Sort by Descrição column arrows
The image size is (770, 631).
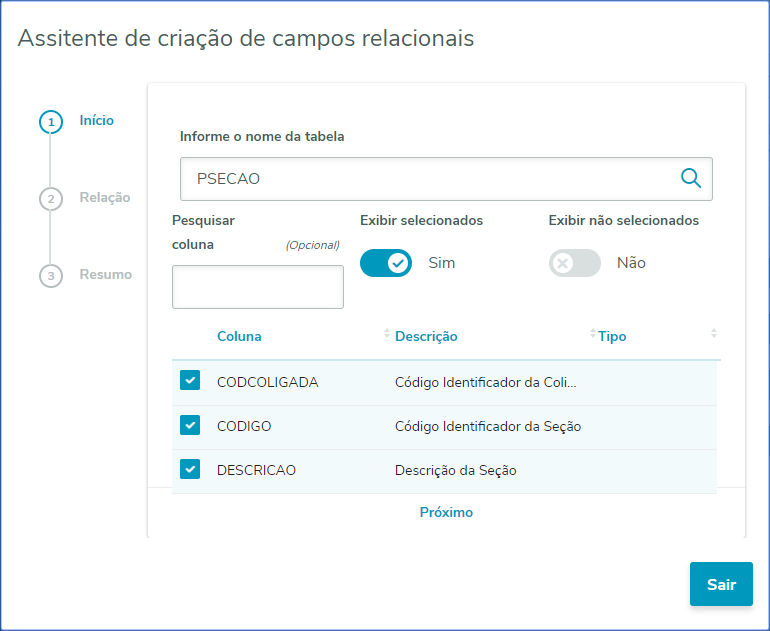[592, 335]
